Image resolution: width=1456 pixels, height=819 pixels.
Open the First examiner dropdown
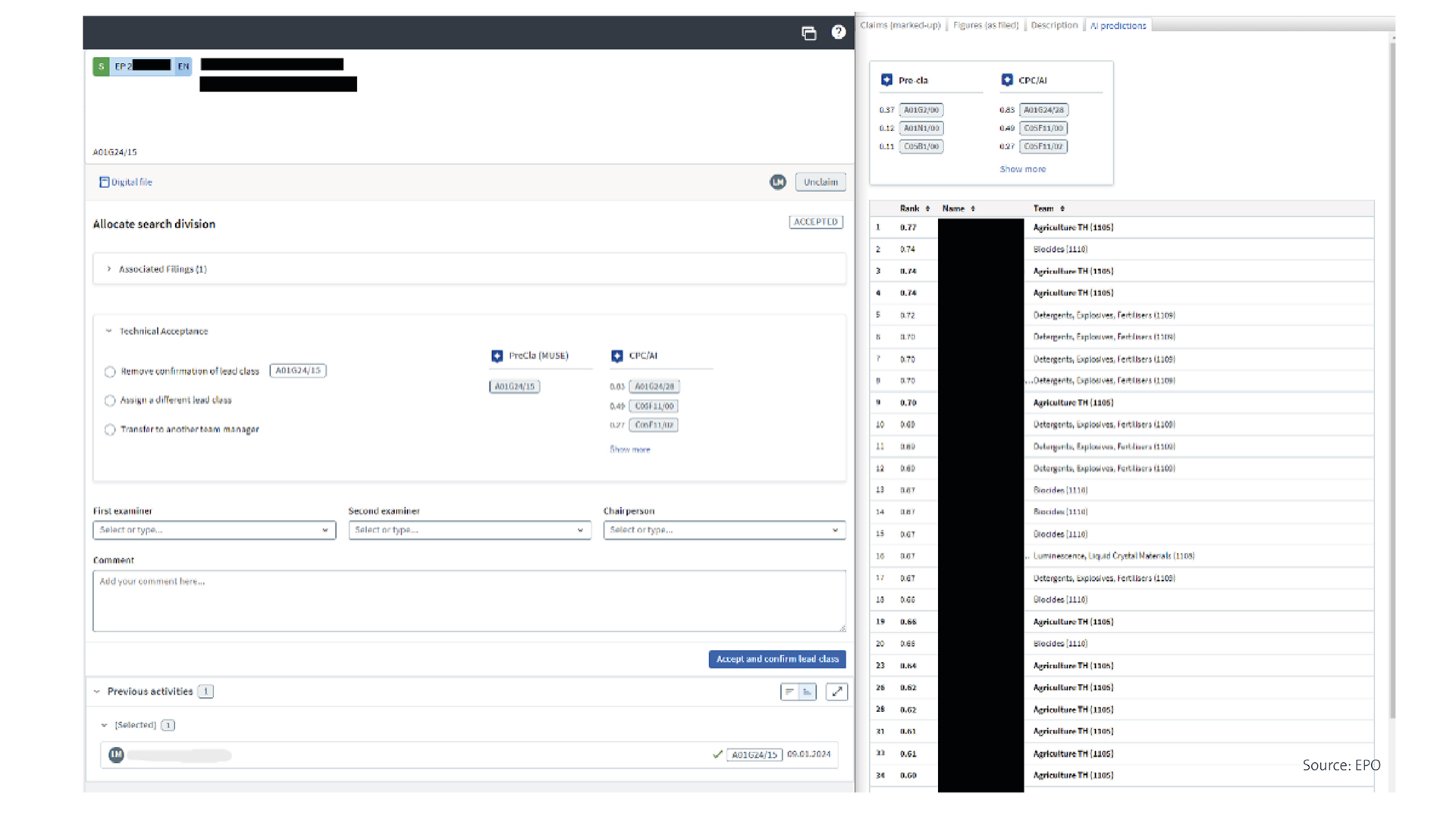point(214,530)
